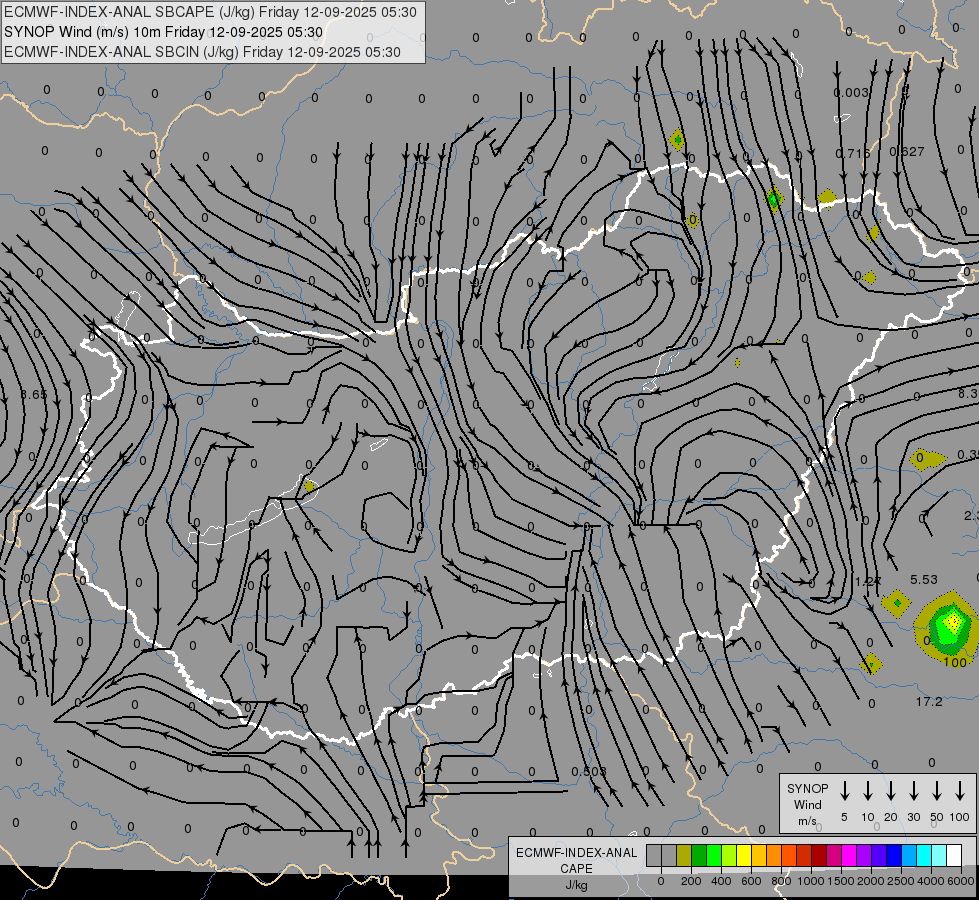Click the 'J/kg' unit label in the legend

[576, 885]
